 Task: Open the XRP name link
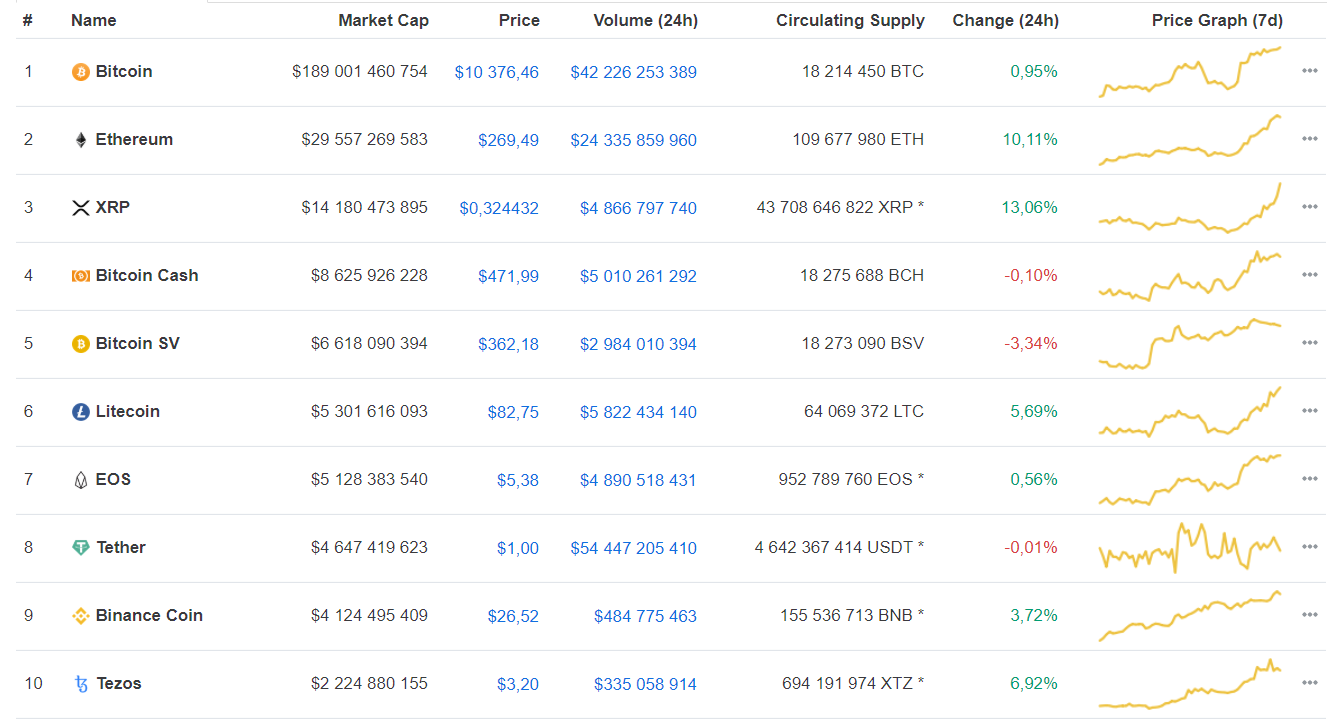click(113, 208)
